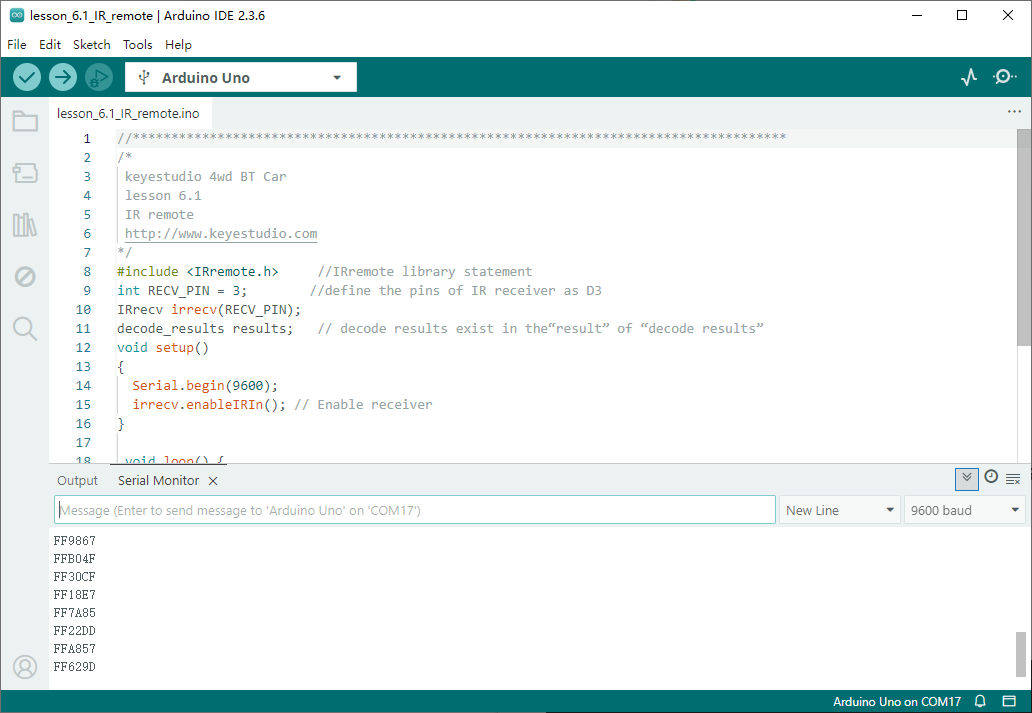Open the editor tab options ellipsis
This screenshot has width=1032, height=713.
1014,111
